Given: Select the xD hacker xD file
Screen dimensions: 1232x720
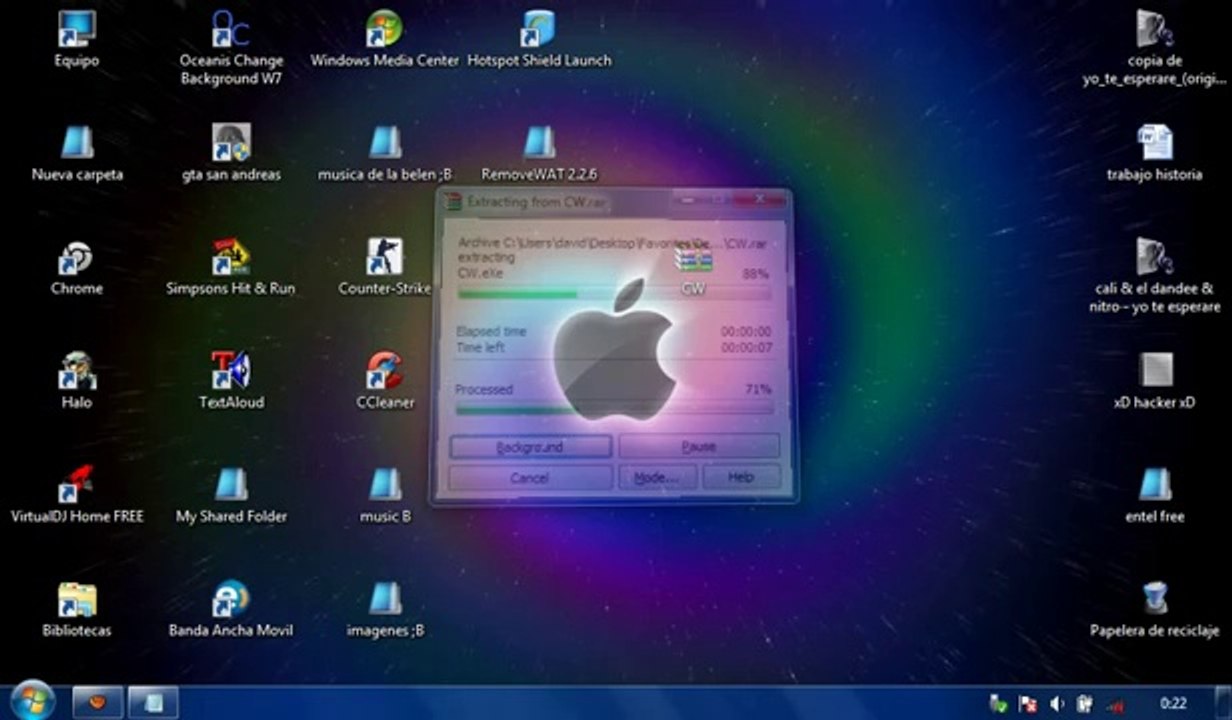Looking at the screenshot, I should coord(1155,382).
